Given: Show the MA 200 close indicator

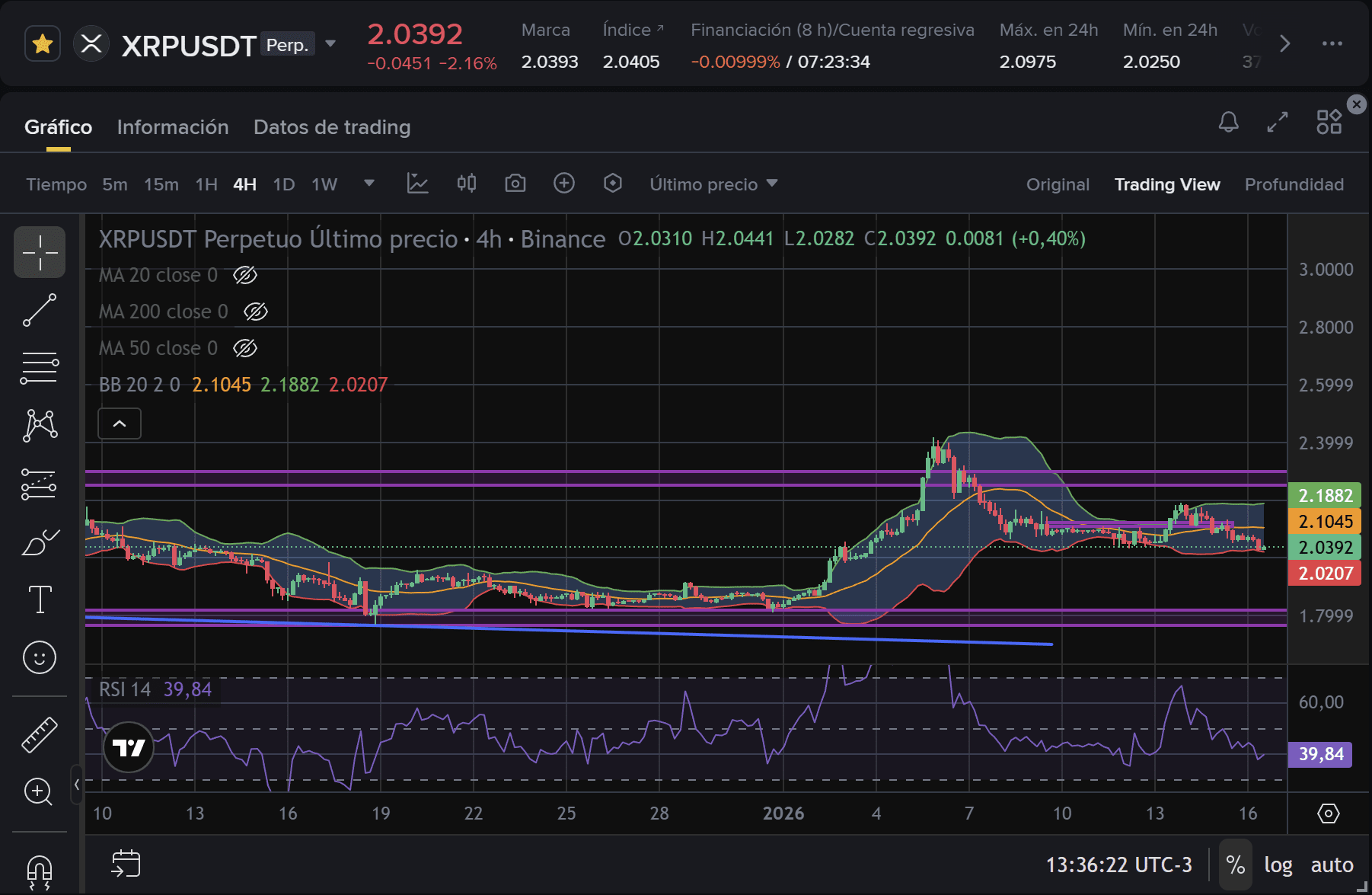Looking at the screenshot, I should point(256,312).
